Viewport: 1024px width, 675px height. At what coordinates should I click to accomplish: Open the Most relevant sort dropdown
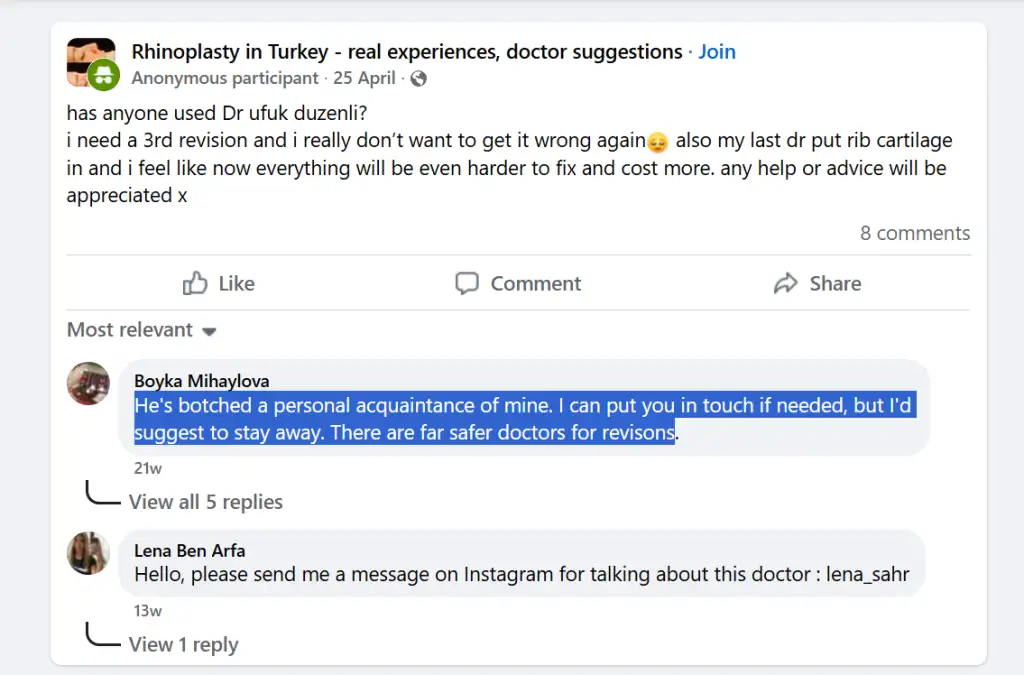point(141,330)
